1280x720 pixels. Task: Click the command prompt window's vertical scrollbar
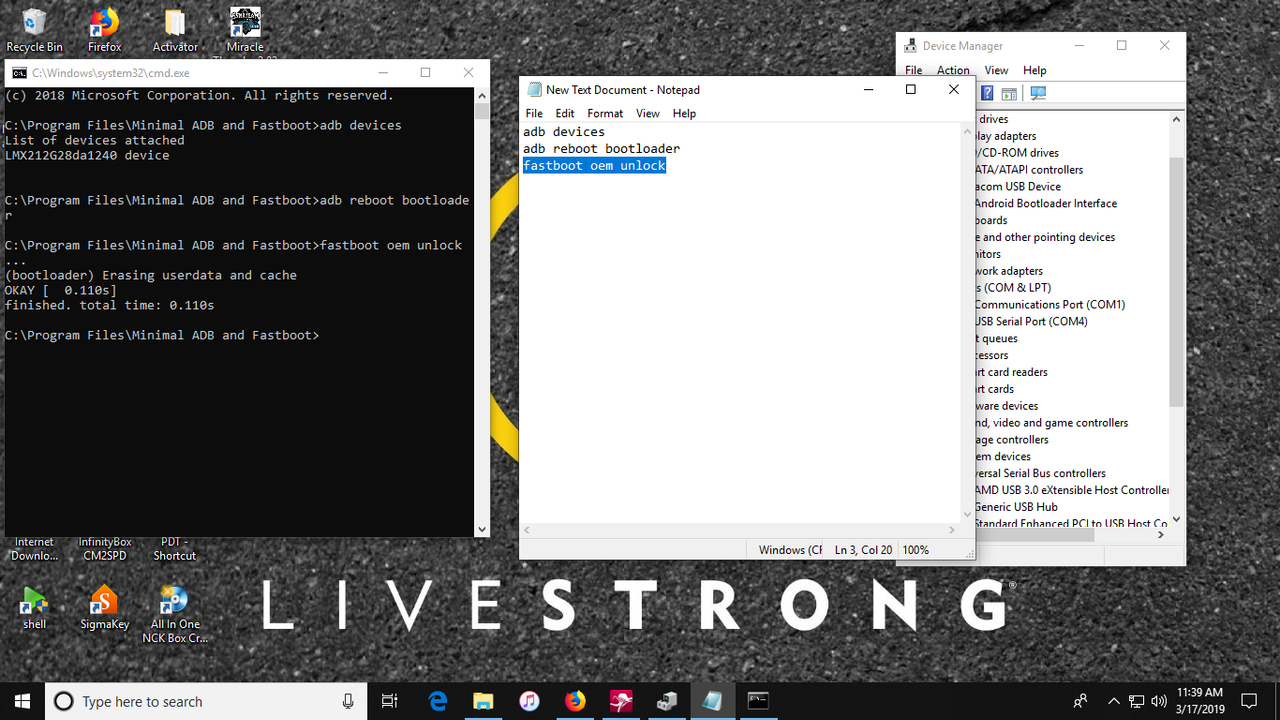482,300
